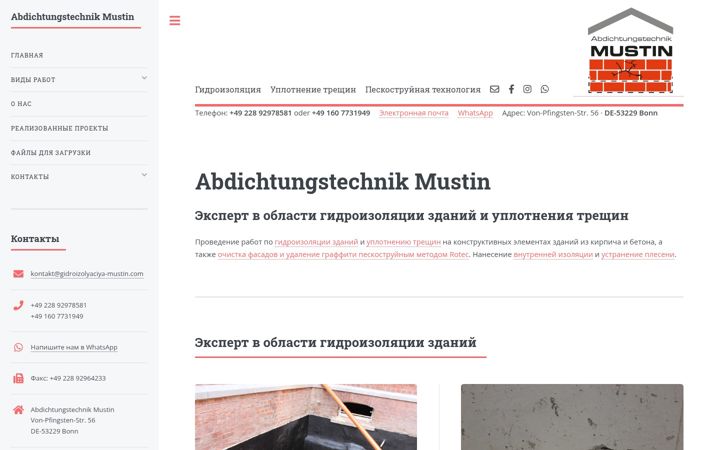Click the Von-Pfingsten-Str. 56 sidebar address line
720x450 pixels.
(63, 420)
